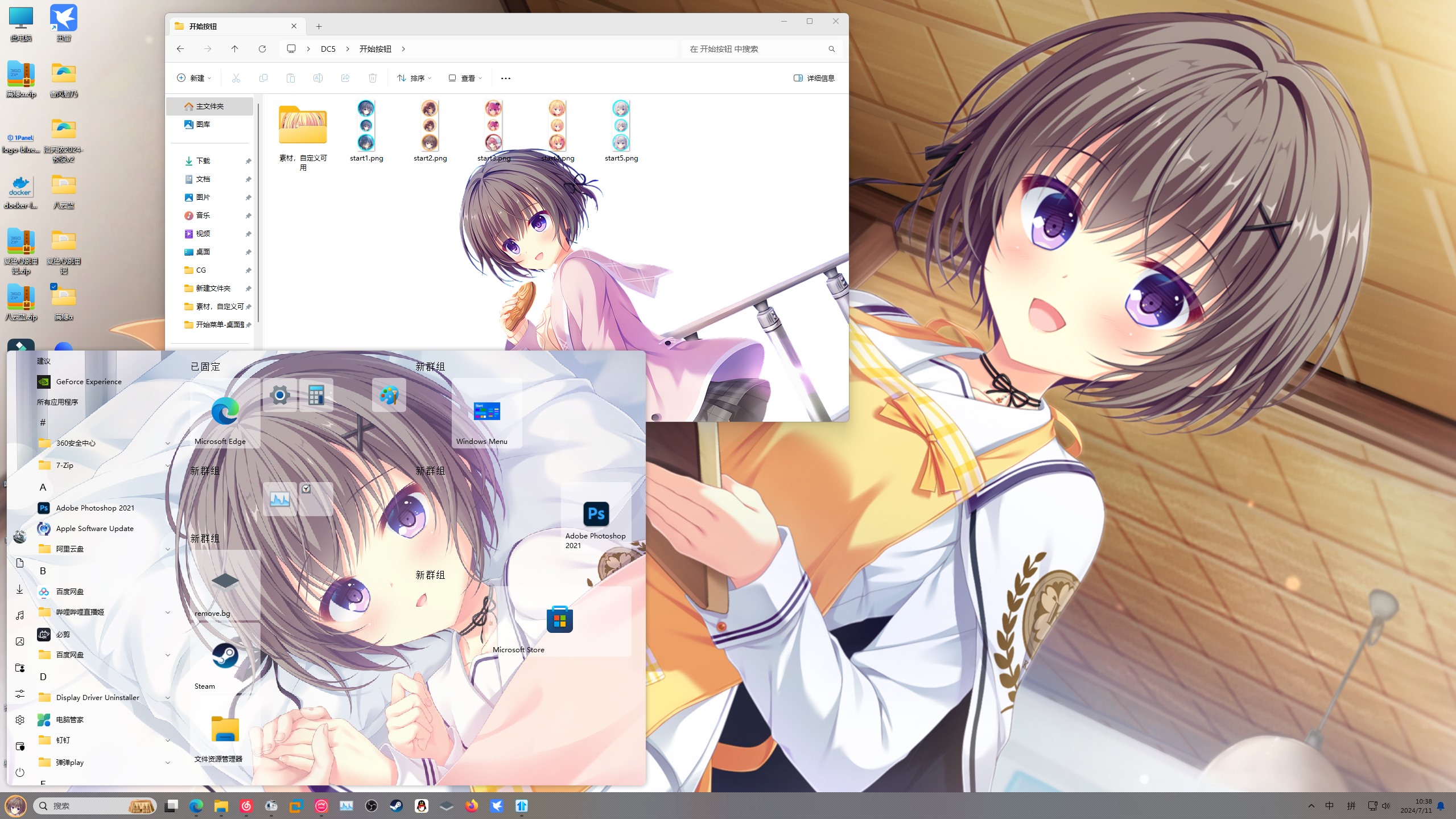
Task: Click the Firefox taskbar icon
Action: (x=472, y=806)
